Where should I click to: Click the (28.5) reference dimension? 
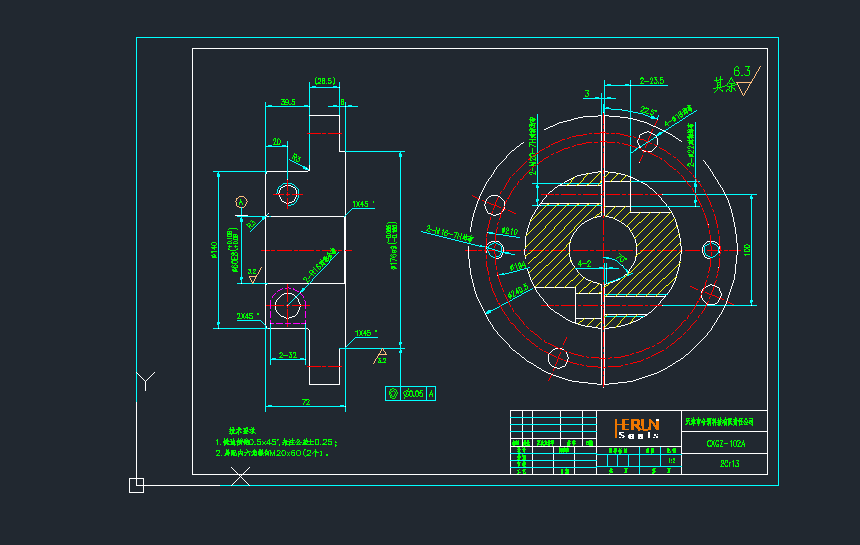click(325, 81)
